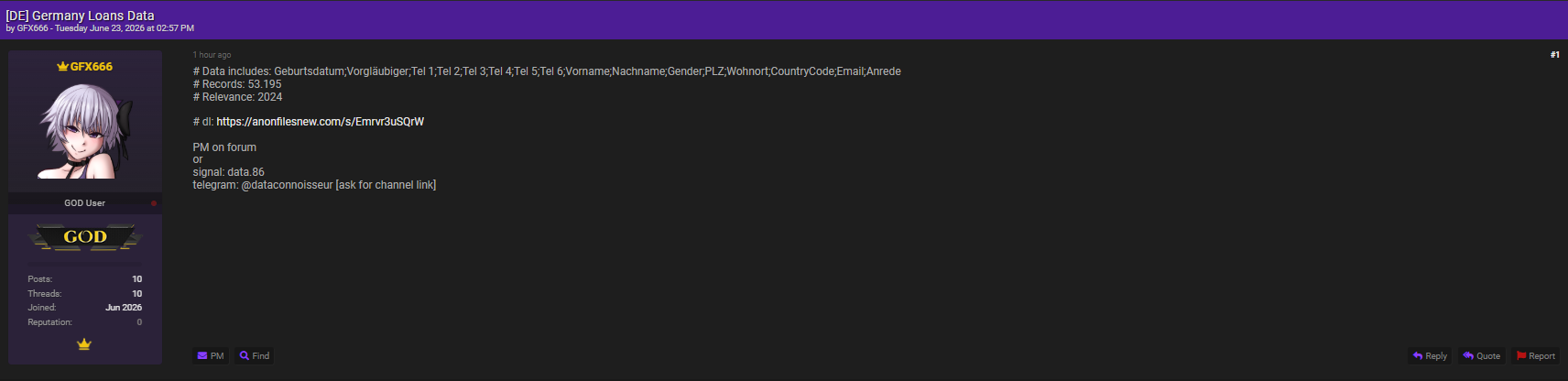
Task: Click the reputation value 0
Action: 139,322
